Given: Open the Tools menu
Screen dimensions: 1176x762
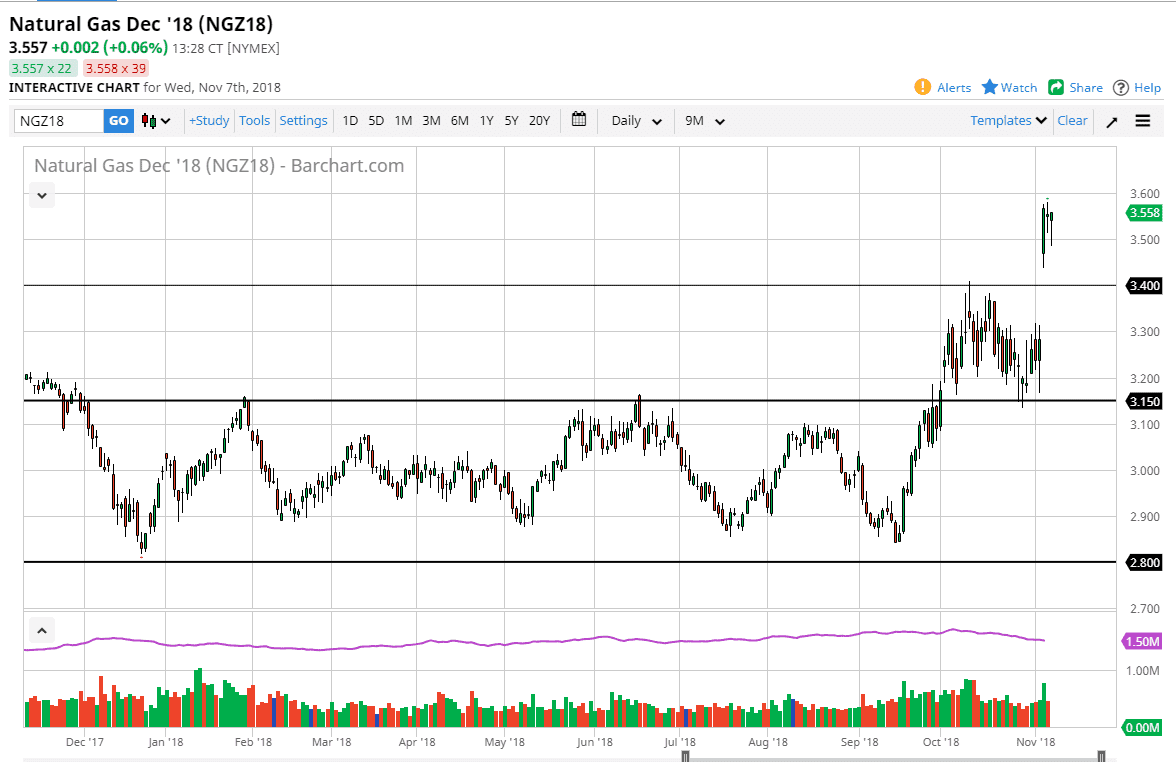Looking at the screenshot, I should coord(254,120).
